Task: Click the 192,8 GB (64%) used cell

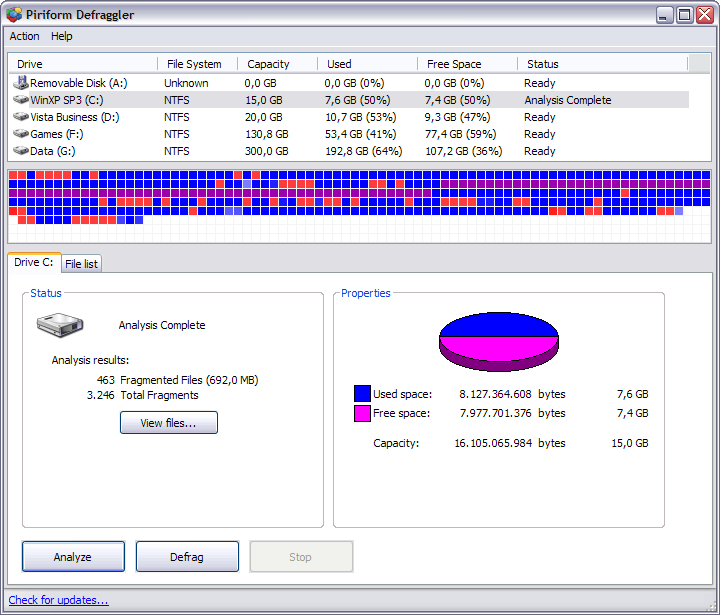Action: tap(364, 151)
